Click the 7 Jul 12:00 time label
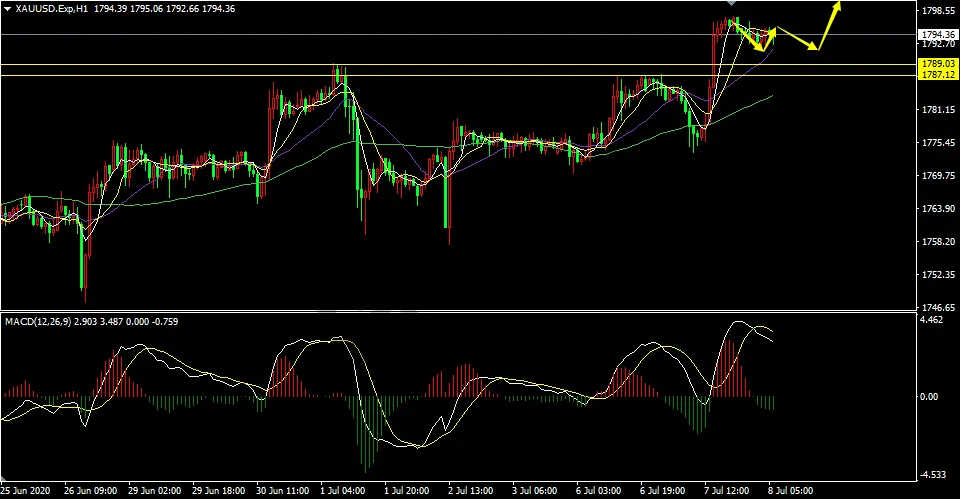Viewport: 960px width, 499px height. [x=727, y=491]
